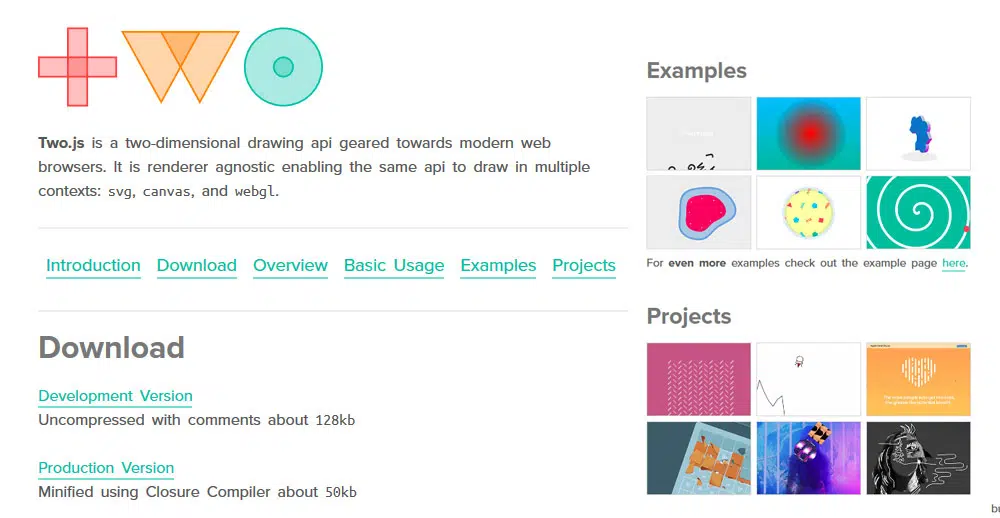Open the Basic Usage nav link
Image resolution: width=1000 pixels, height=518 pixels.
click(394, 265)
